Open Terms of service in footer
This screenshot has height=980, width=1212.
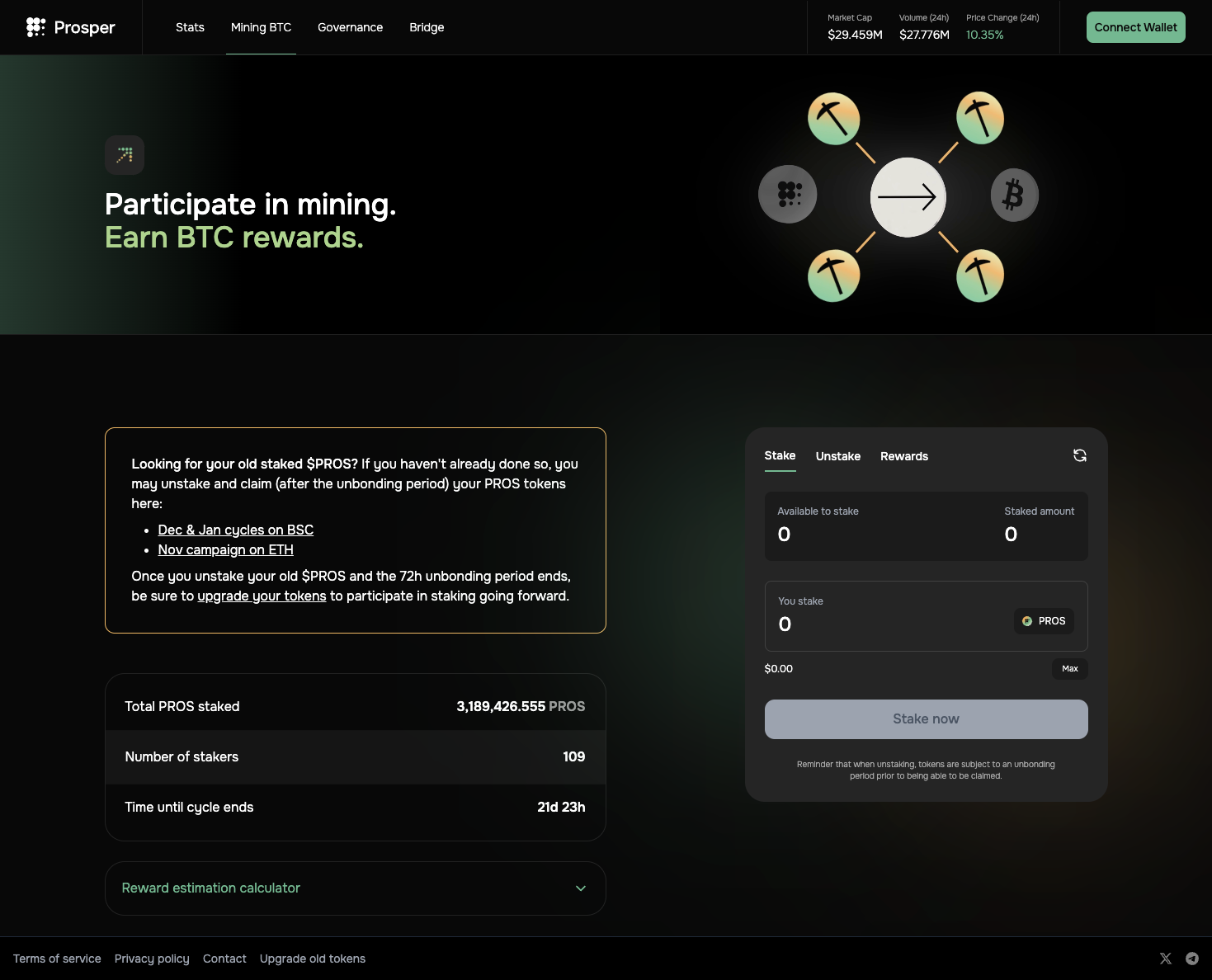[x=57, y=959]
